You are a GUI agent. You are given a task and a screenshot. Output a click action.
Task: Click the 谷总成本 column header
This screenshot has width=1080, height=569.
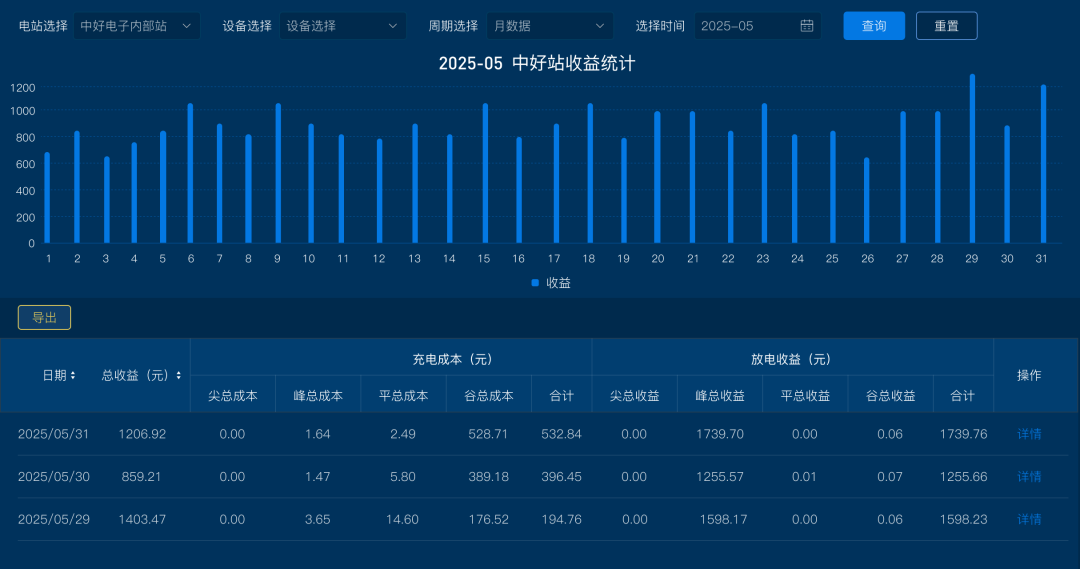click(489, 396)
